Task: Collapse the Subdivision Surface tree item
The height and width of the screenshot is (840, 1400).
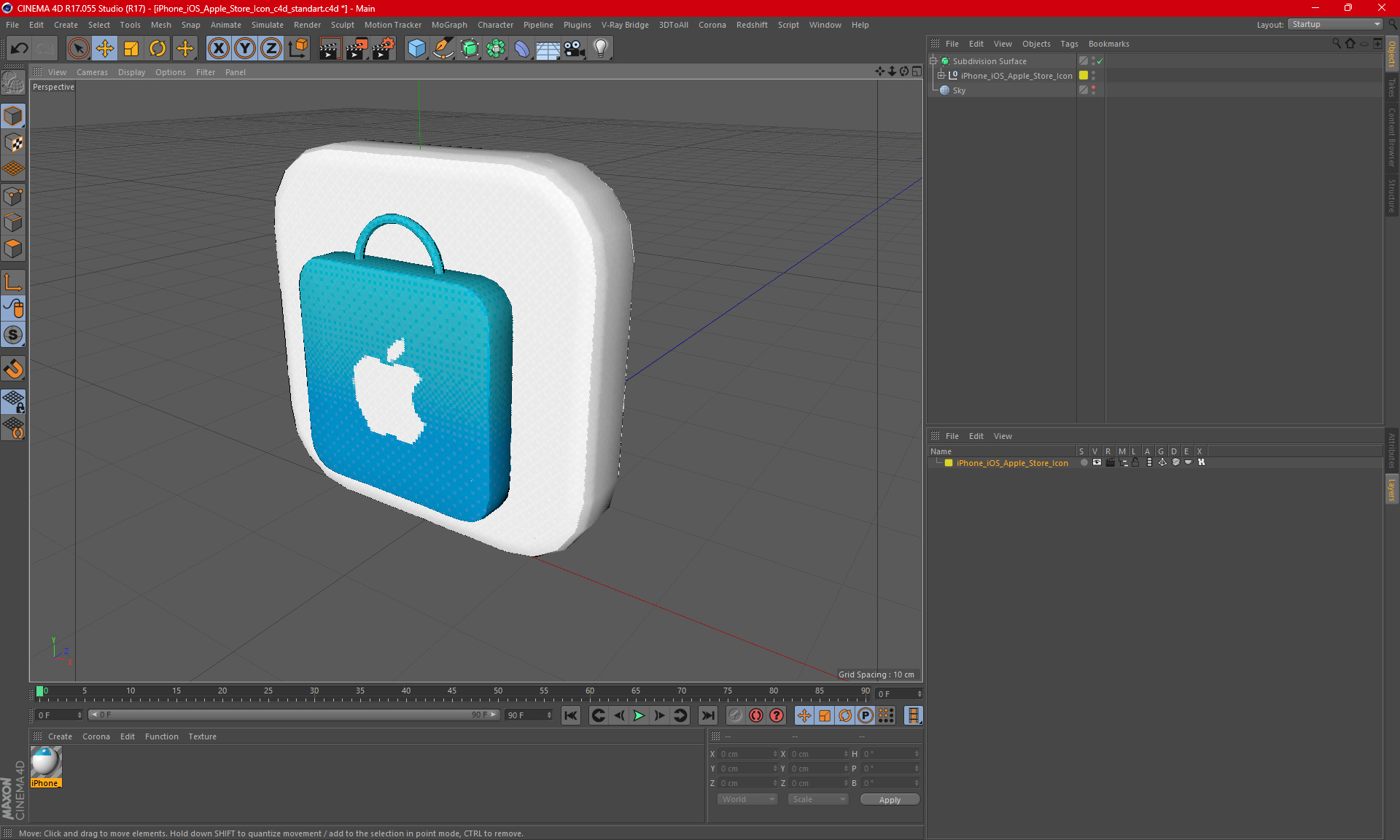Action: coord(933,61)
